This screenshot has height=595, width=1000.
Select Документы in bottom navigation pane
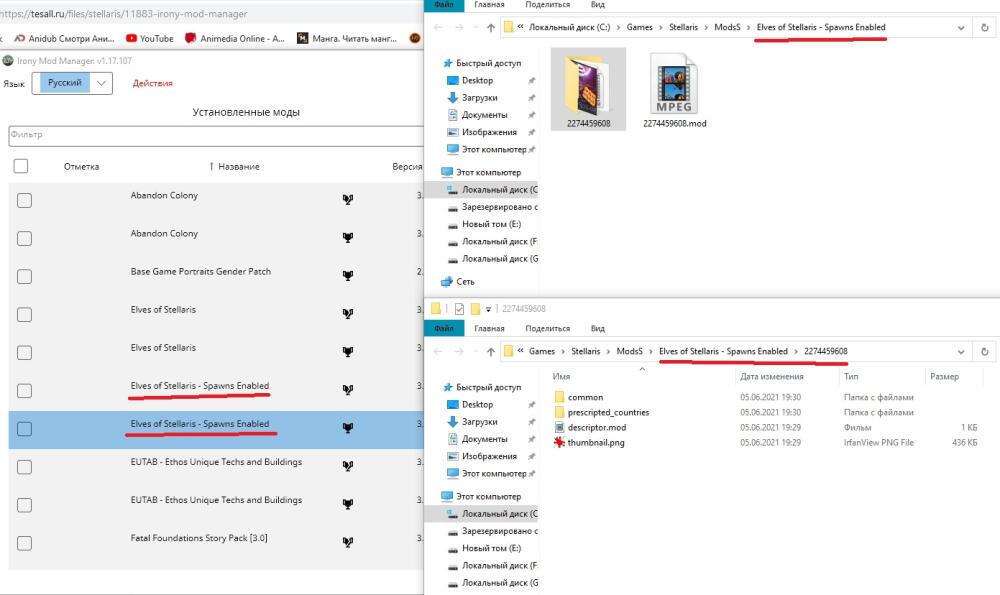click(485, 439)
